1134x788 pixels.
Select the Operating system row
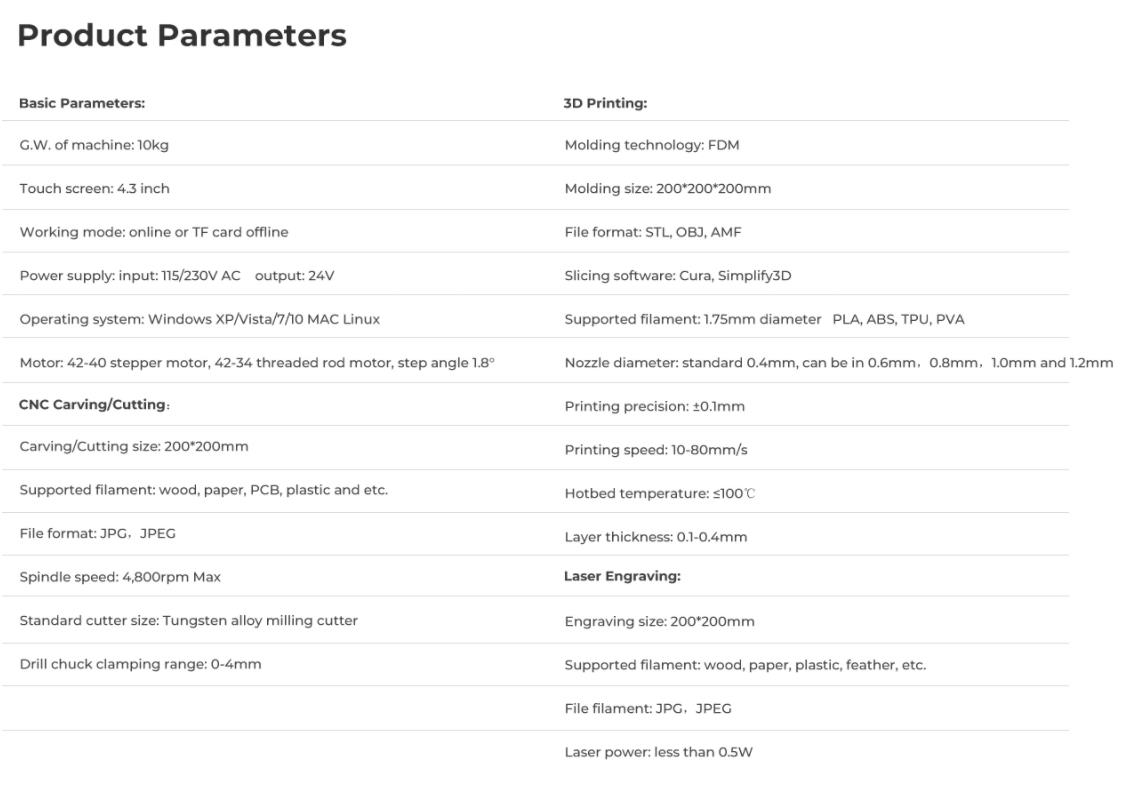[199, 320]
